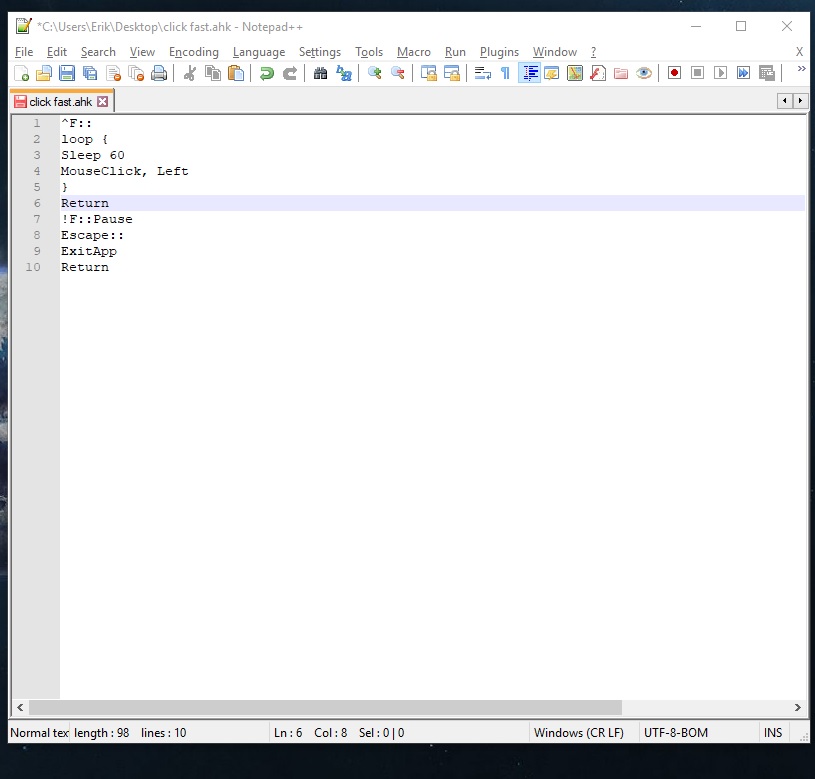Click the Save All icon
Image resolution: width=815 pixels, height=779 pixels.
pyautogui.click(x=90, y=73)
